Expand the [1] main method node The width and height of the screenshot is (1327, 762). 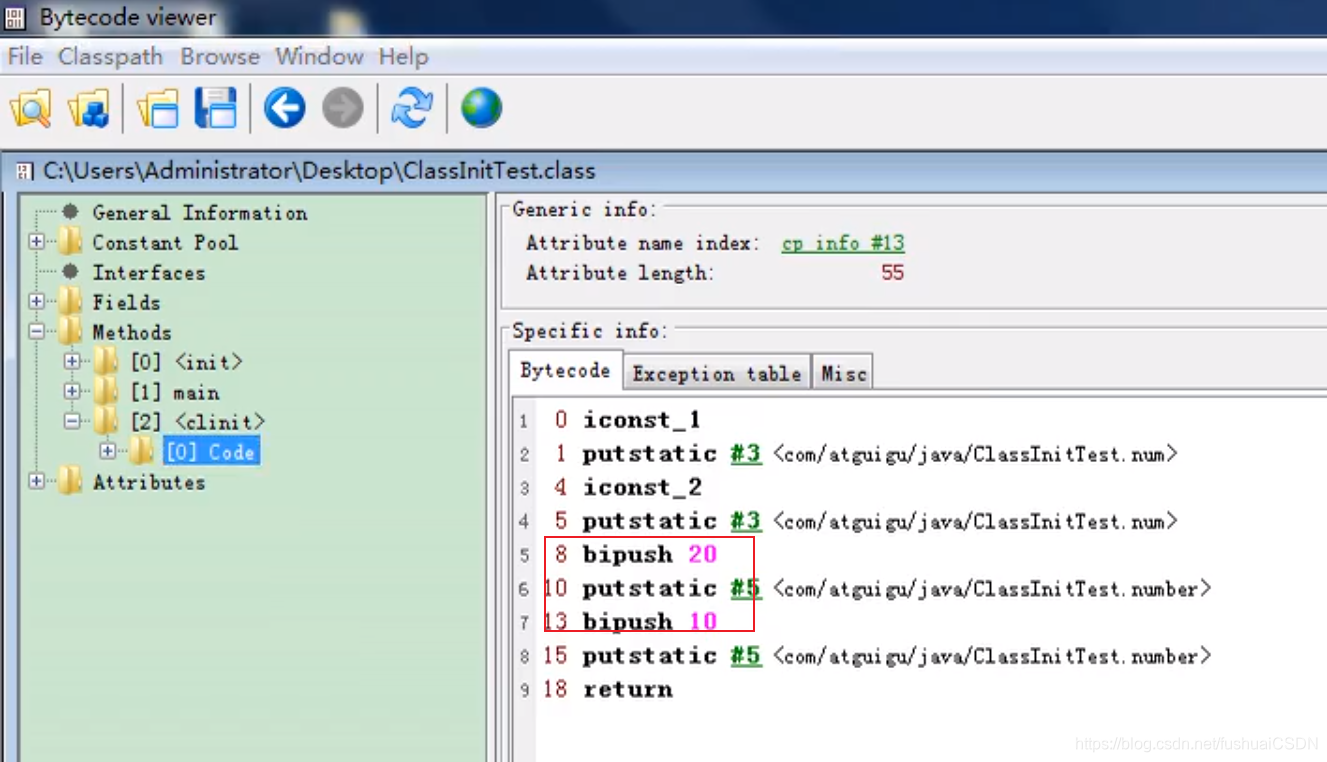(x=72, y=392)
